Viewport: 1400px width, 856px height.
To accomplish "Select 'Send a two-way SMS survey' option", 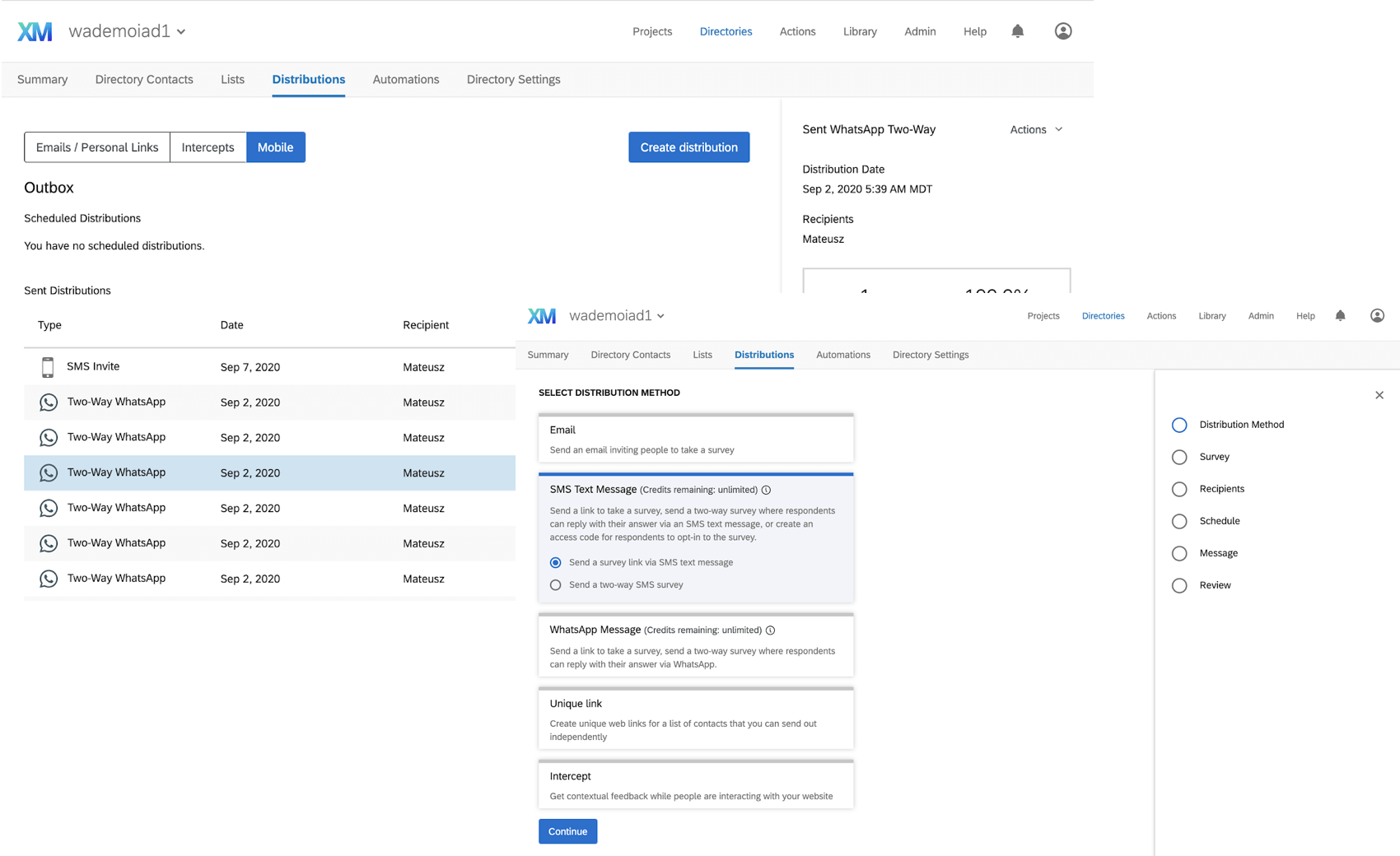I will [x=556, y=585].
